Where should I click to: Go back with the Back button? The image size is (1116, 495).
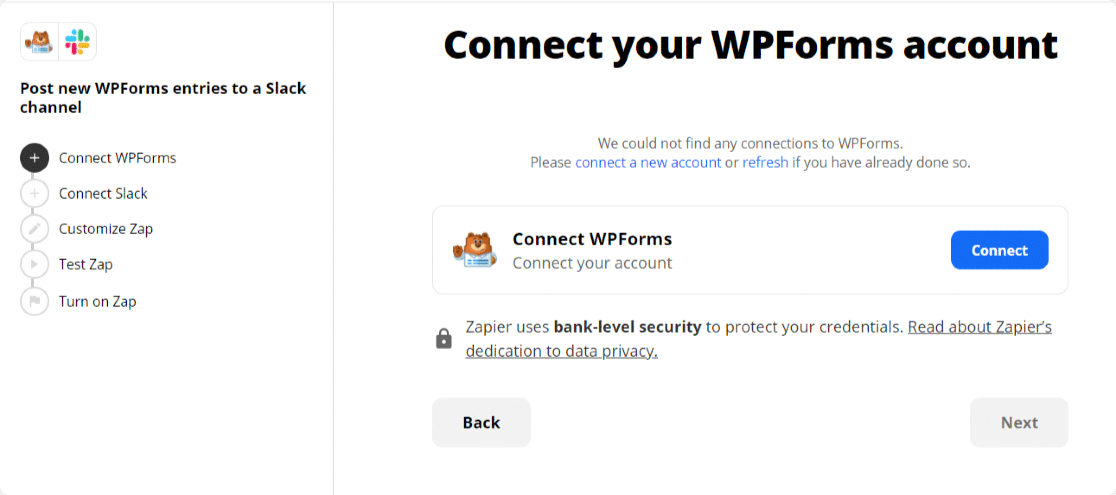click(481, 422)
